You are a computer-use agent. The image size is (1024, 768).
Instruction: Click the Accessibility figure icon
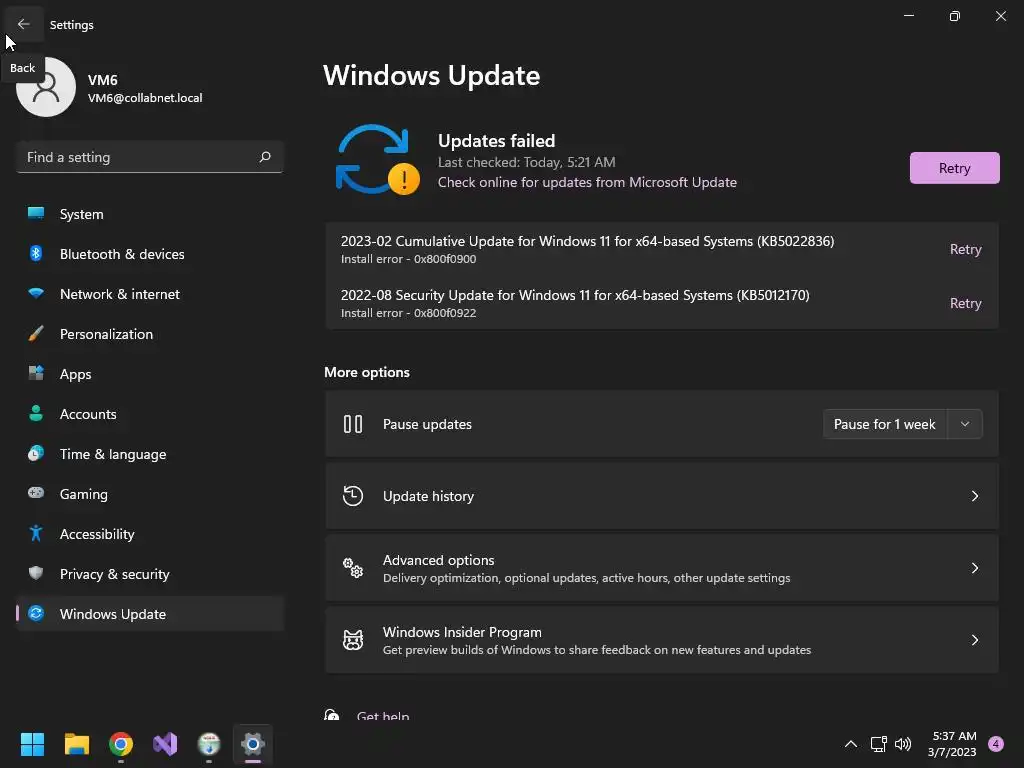pyautogui.click(x=36, y=534)
